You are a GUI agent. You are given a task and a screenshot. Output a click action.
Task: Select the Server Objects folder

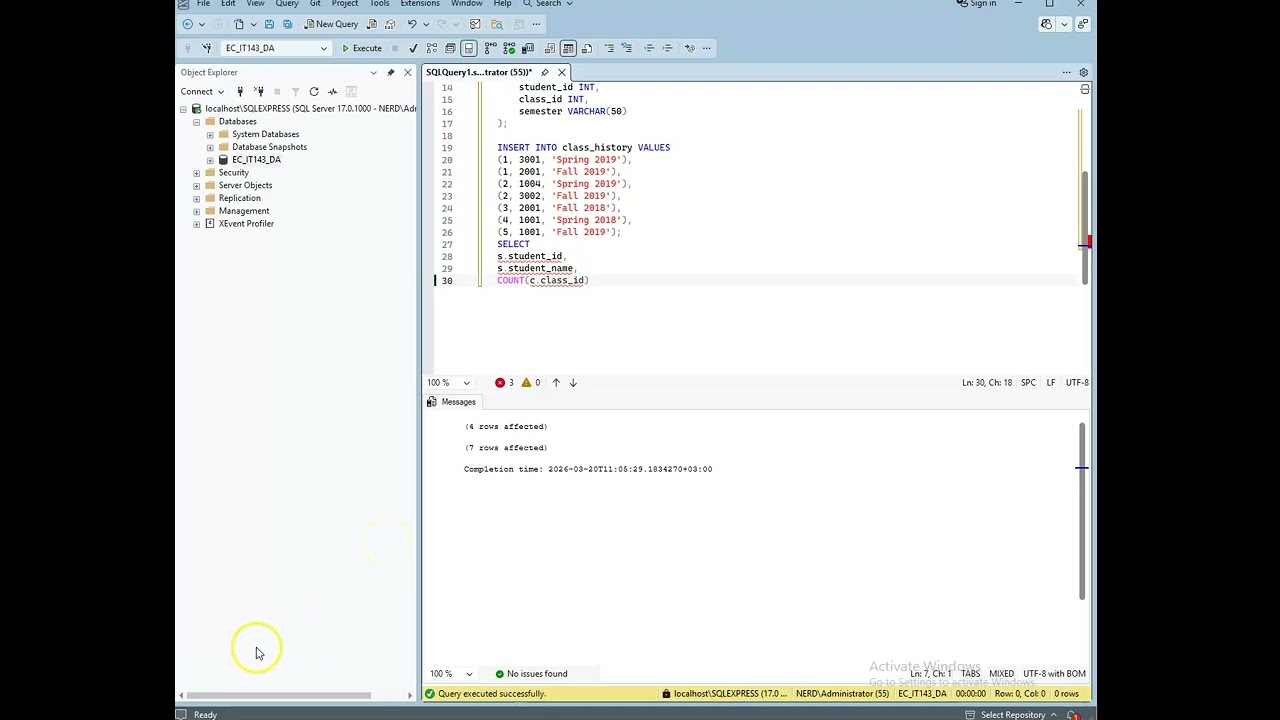[245, 185]
